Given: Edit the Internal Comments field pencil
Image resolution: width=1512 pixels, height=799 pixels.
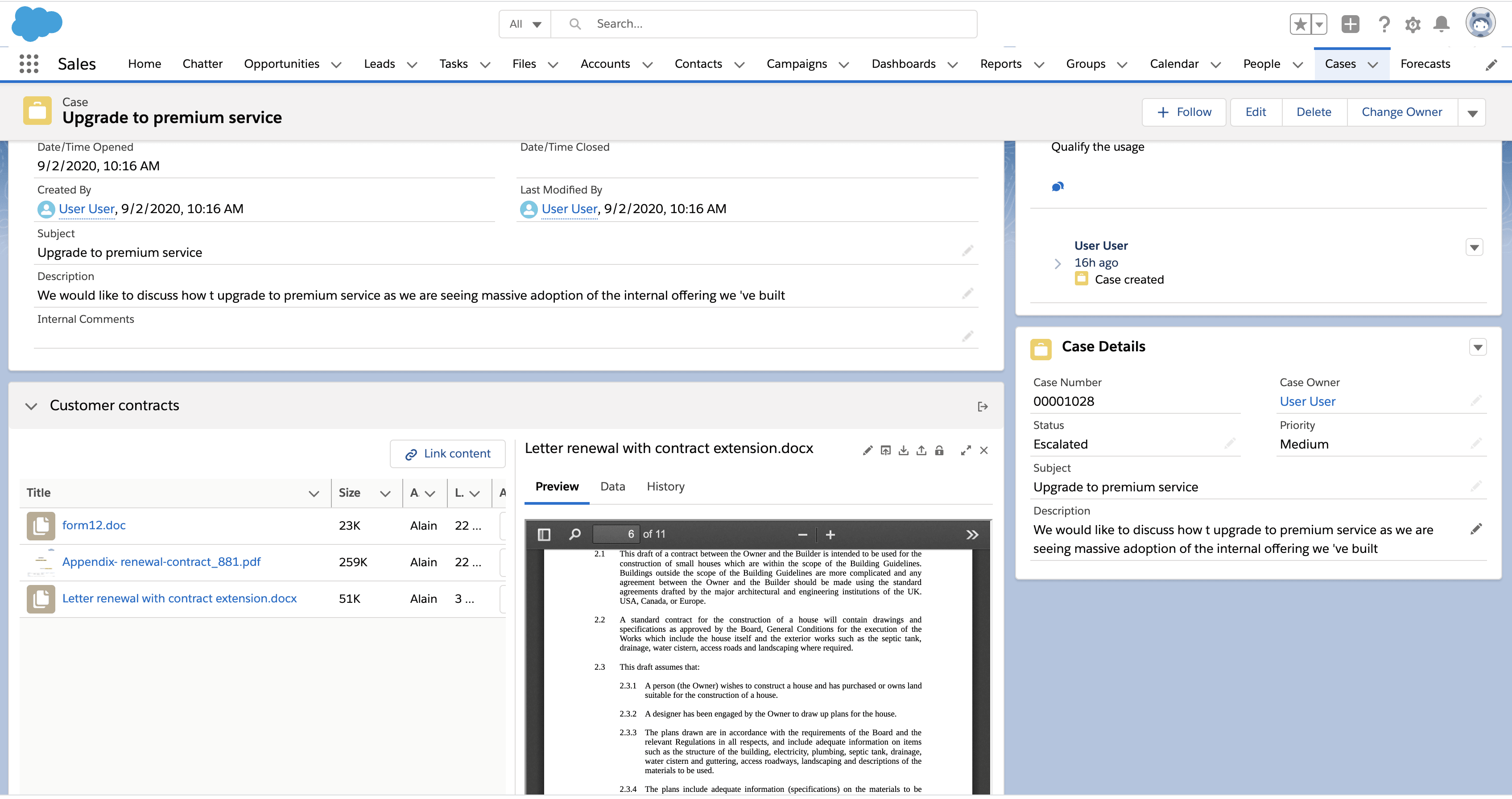Looking at the screenshot, I should click(968, 336).
